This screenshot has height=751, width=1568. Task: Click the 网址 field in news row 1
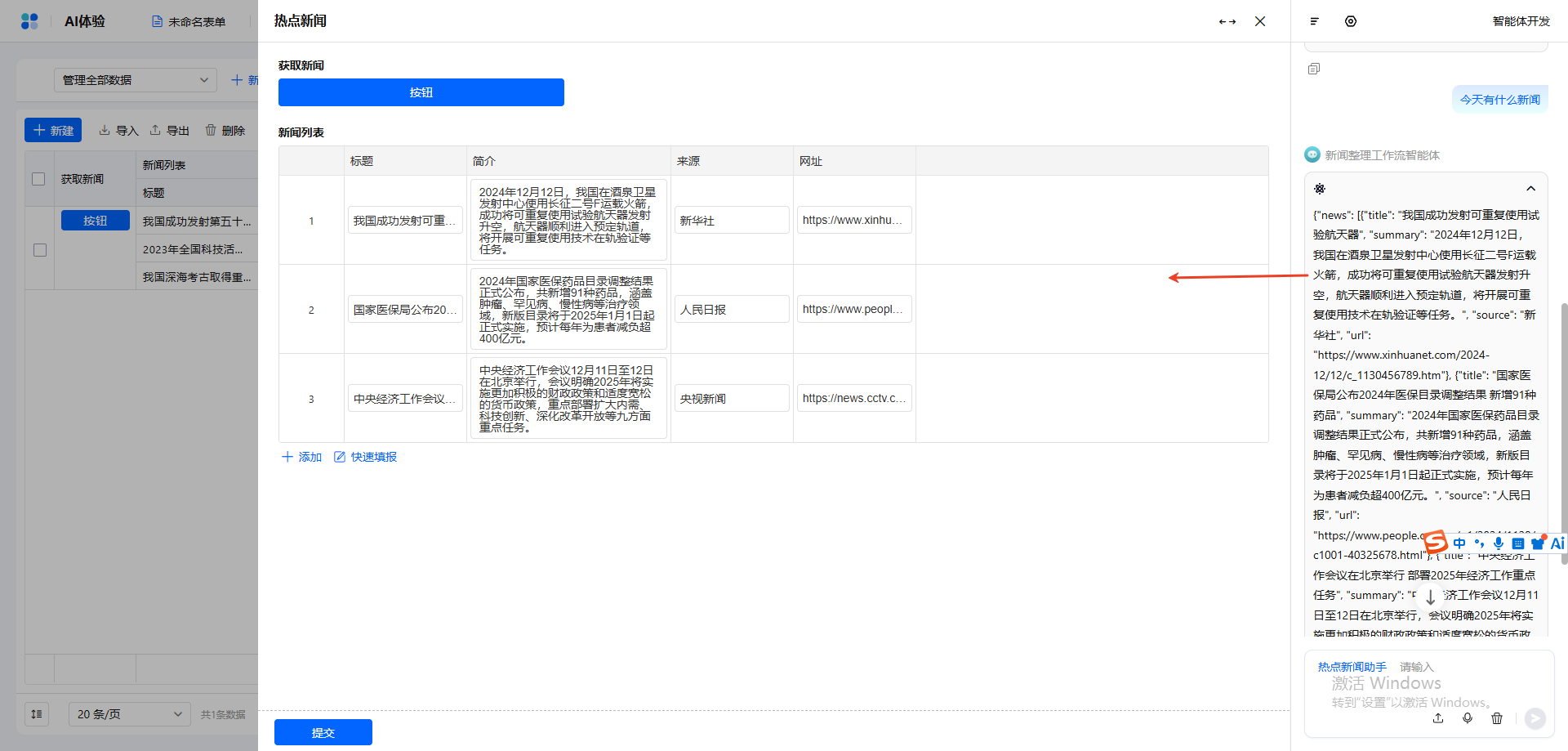[x=854, y=220]
